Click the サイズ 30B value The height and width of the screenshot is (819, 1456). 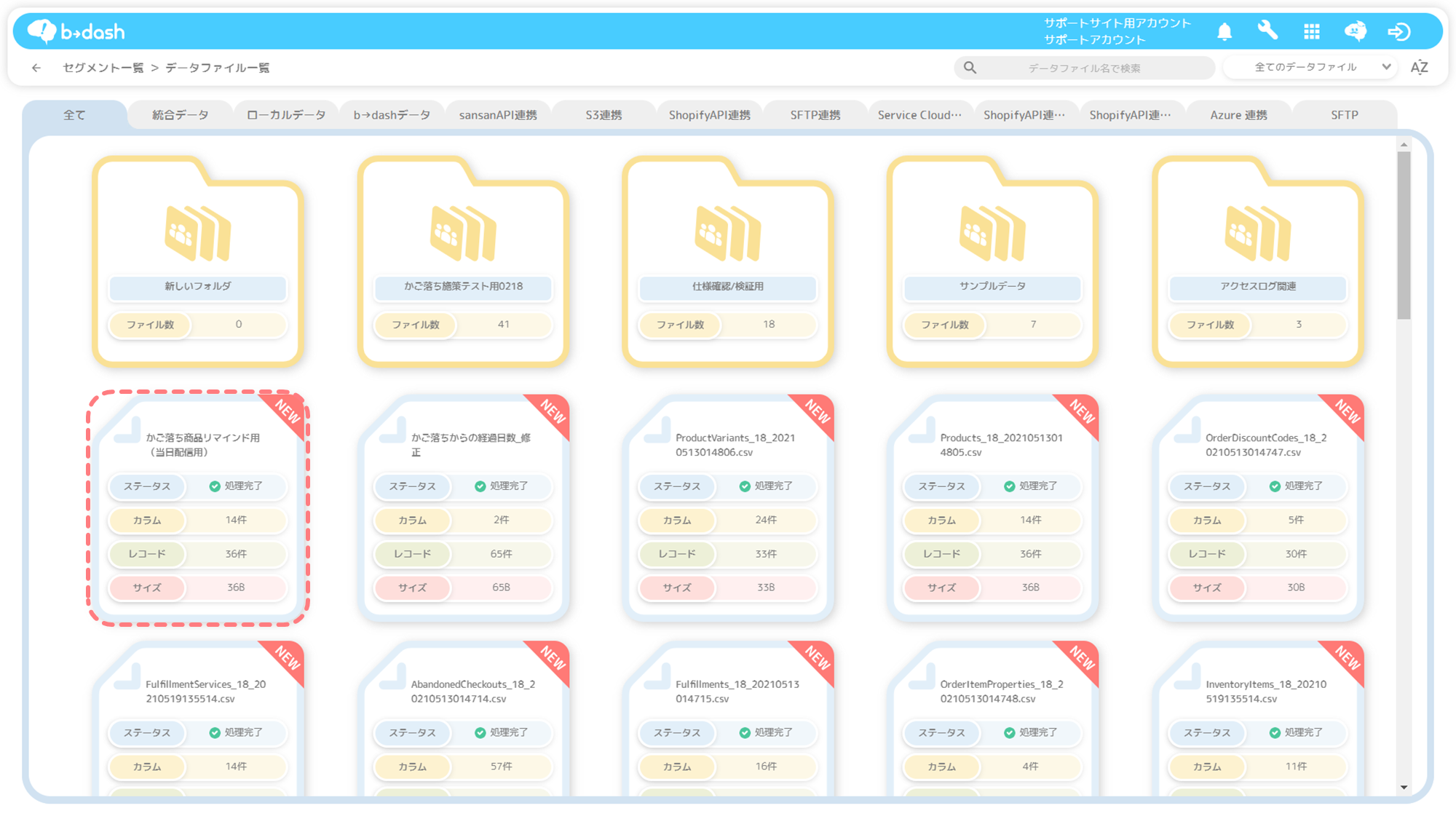click(x=1296, y=587)
